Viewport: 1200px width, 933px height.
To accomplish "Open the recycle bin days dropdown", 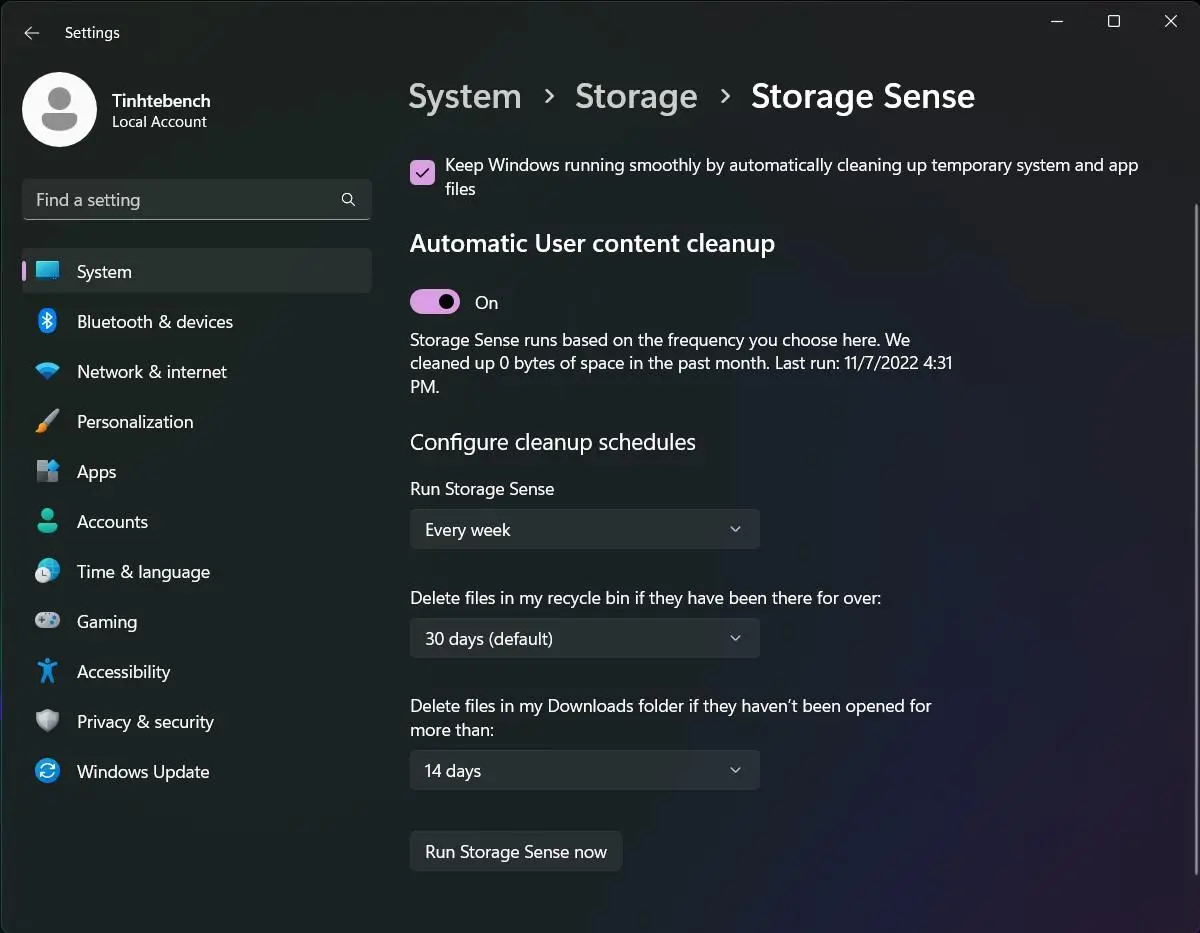I will pyautogui.click(x=585, y=638).
